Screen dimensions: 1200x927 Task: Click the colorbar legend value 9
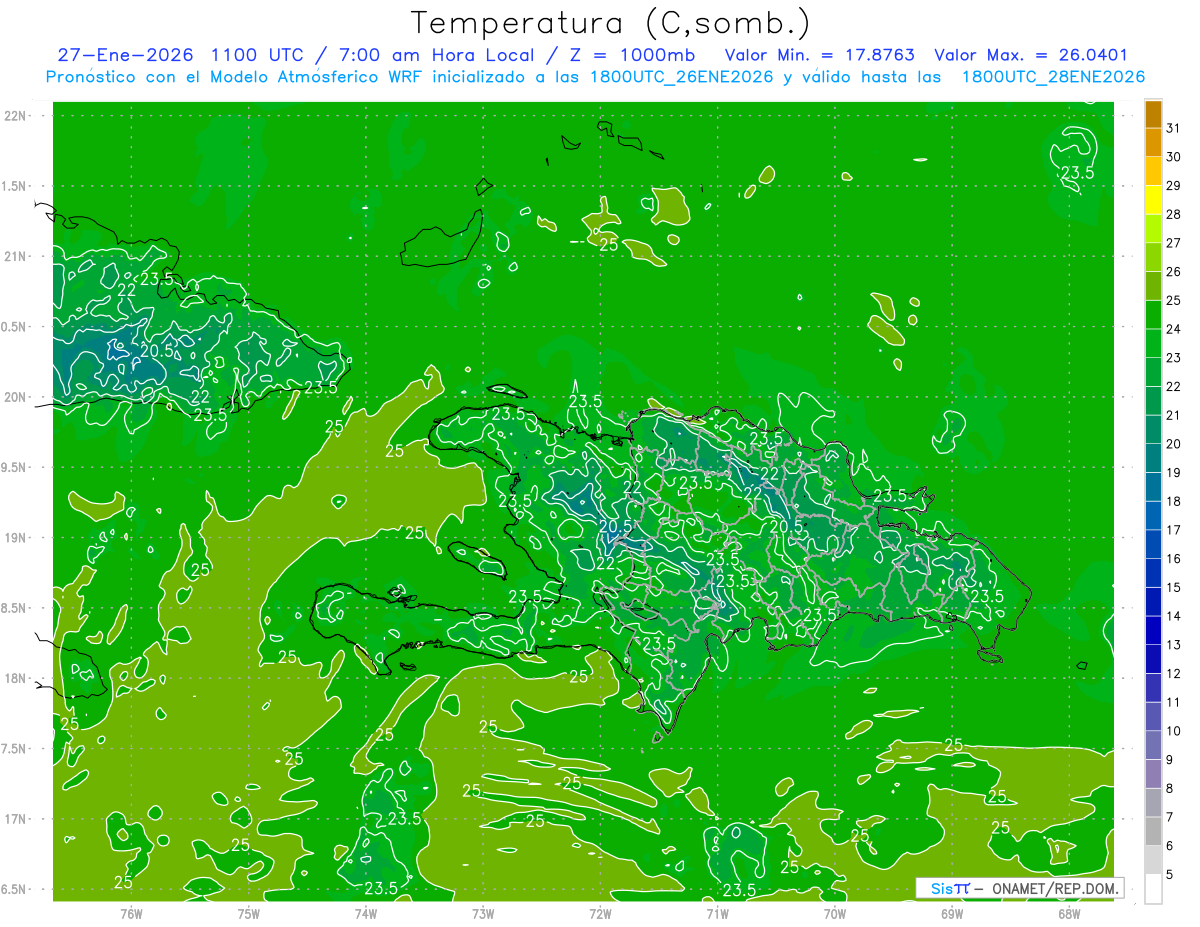(x=1170, y=760)
